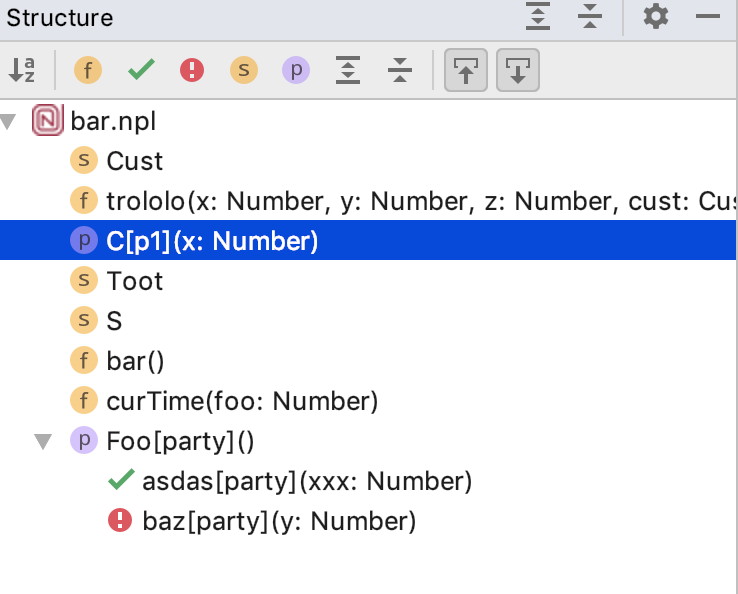Click Collapse All in the lower toolbar
This screenshot has height=594, width=738.
pos(400,70)
